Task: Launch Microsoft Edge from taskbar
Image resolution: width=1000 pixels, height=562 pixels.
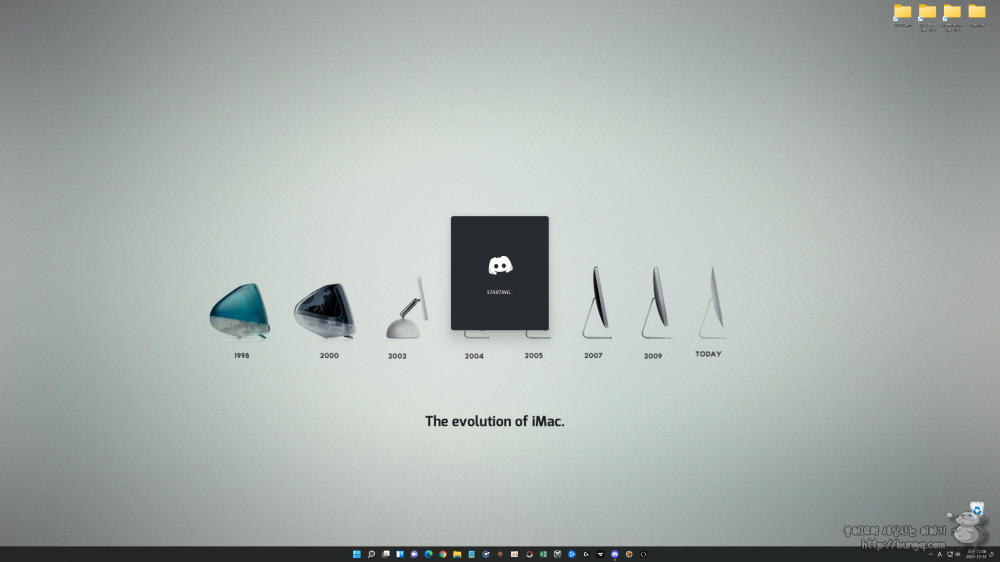Action: click(429, 554)
